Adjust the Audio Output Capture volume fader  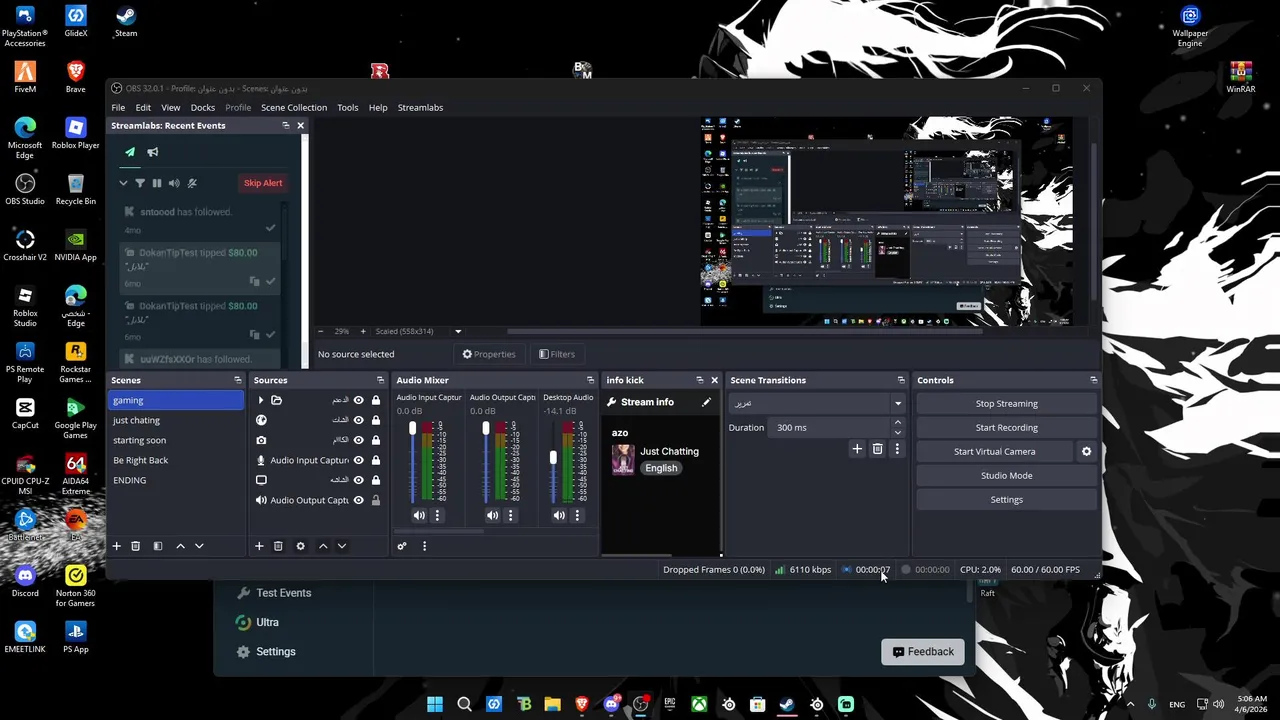point(485,429)
